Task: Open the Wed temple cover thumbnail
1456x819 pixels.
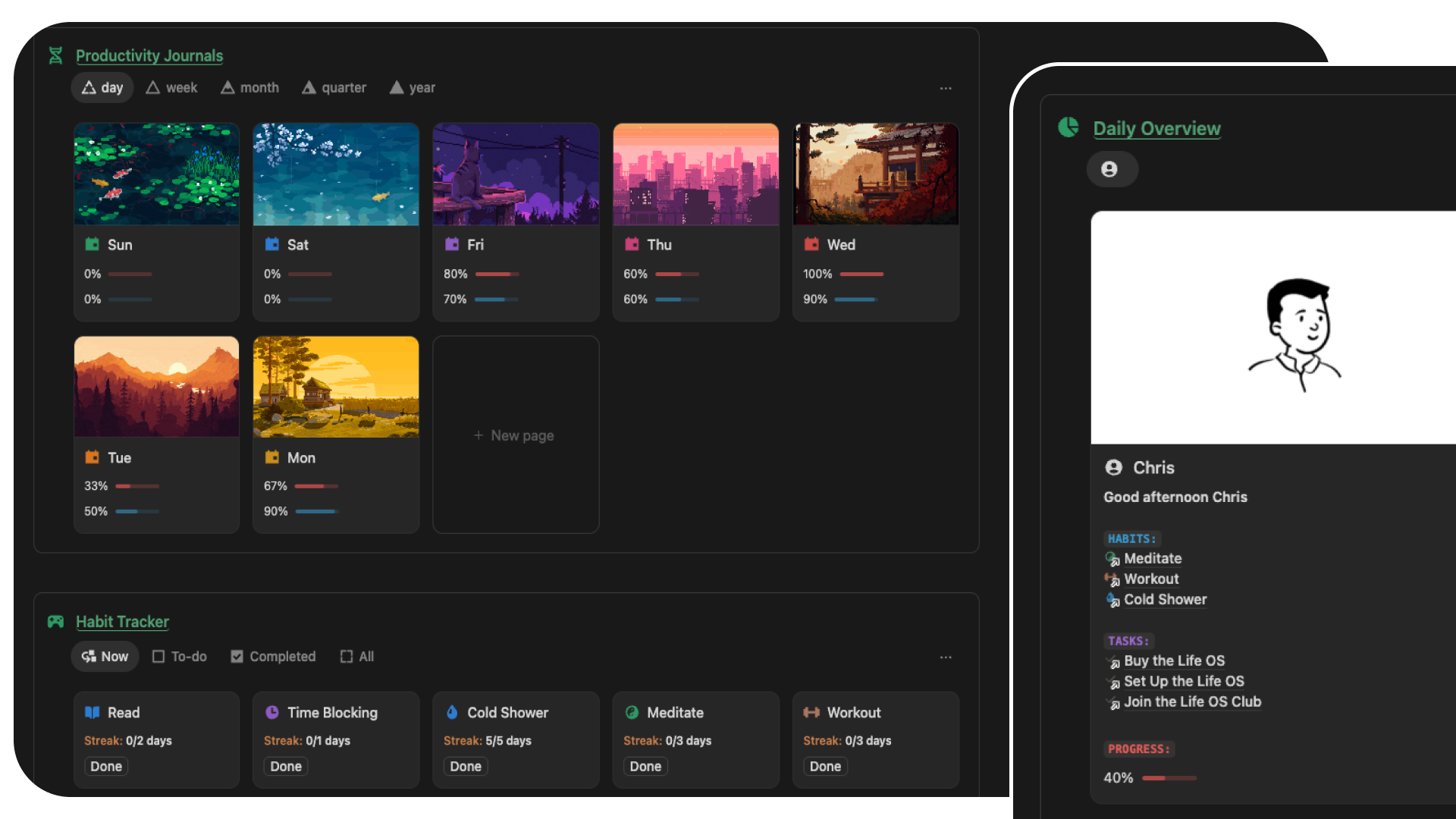Action: click(876, 174)
